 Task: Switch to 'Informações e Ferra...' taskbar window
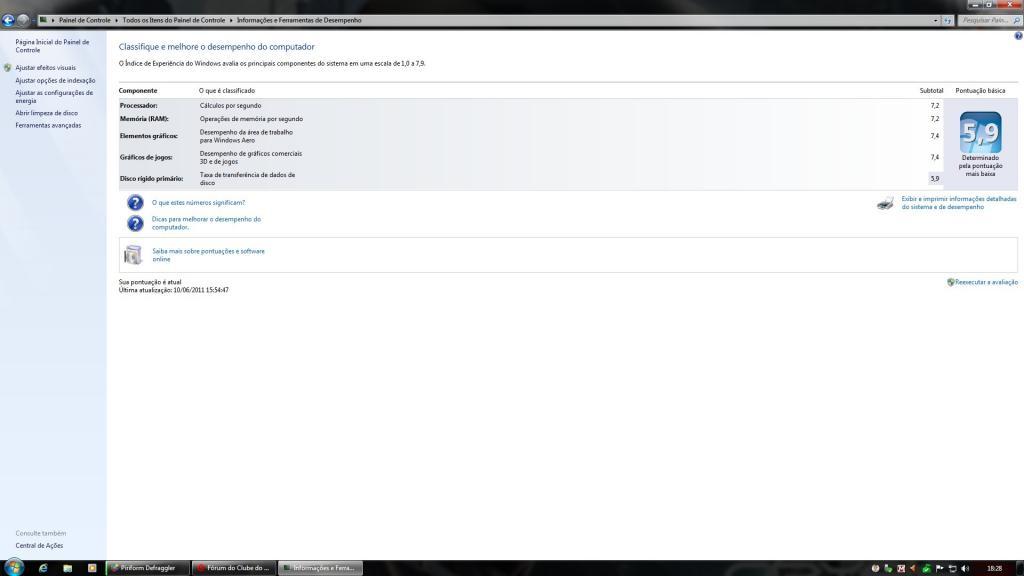[321, 568]
